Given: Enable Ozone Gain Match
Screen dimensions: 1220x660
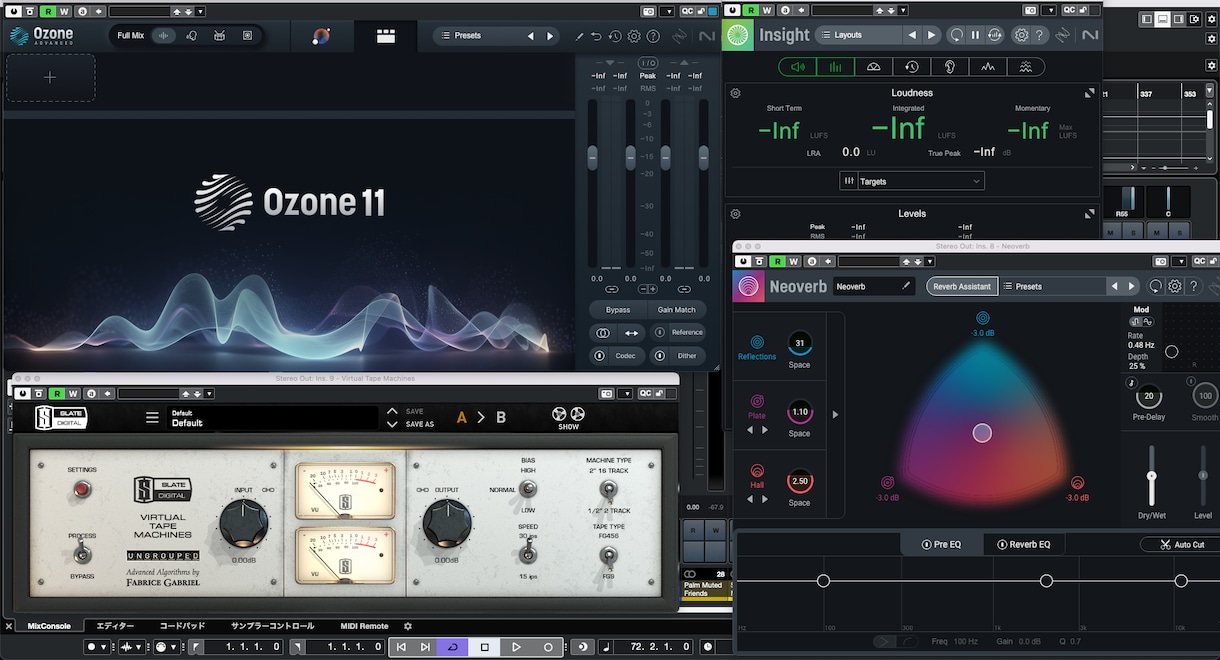Looking at the screenshot, I should click(677, 310).
